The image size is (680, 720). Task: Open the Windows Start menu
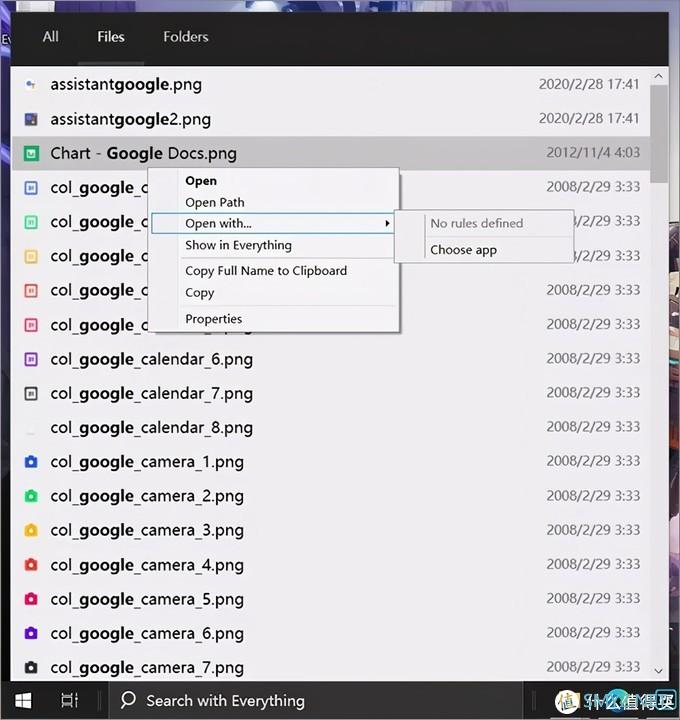click(x=23, y=701)
